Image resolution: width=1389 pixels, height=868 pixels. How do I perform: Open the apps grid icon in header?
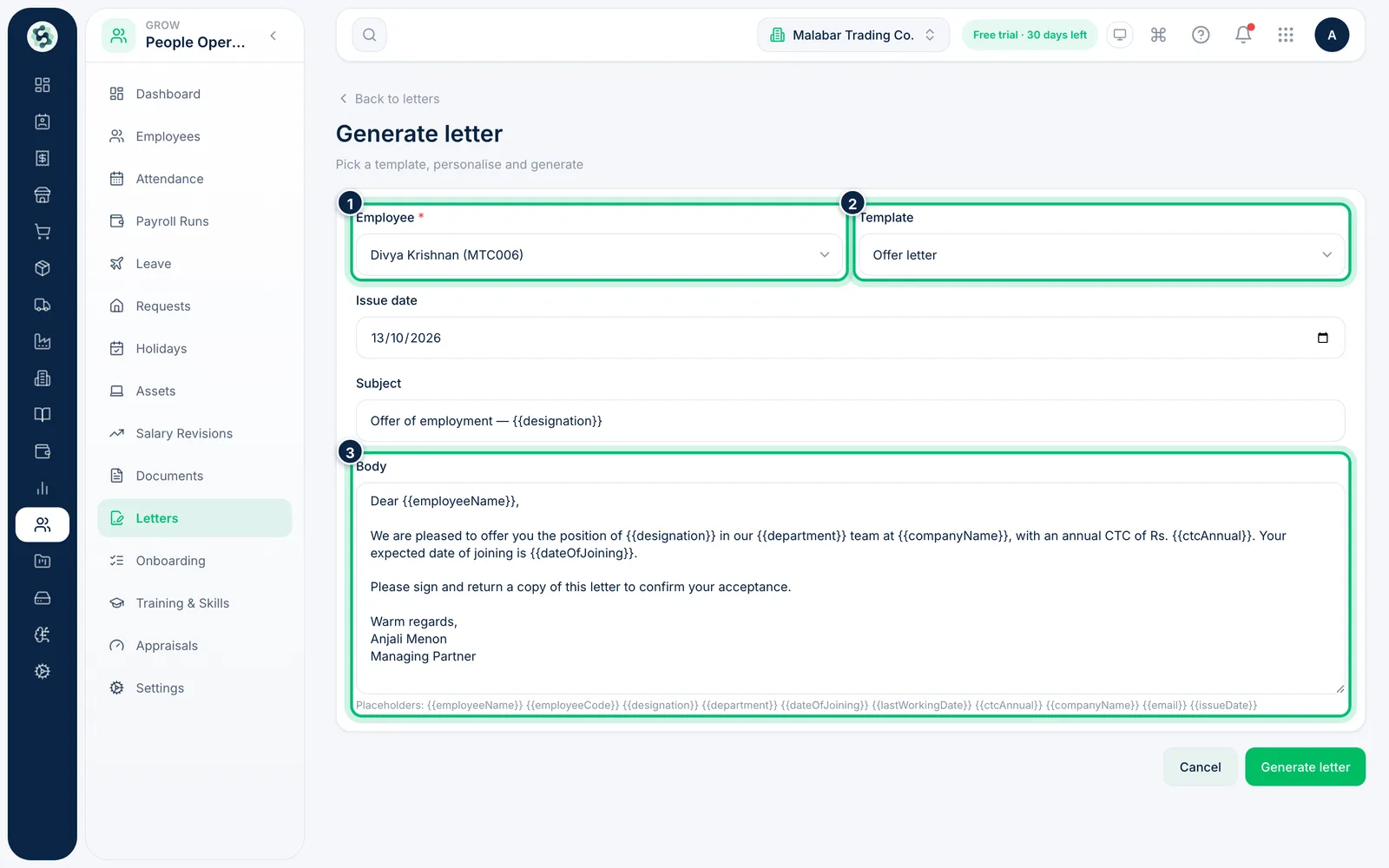pos(1286,35)
